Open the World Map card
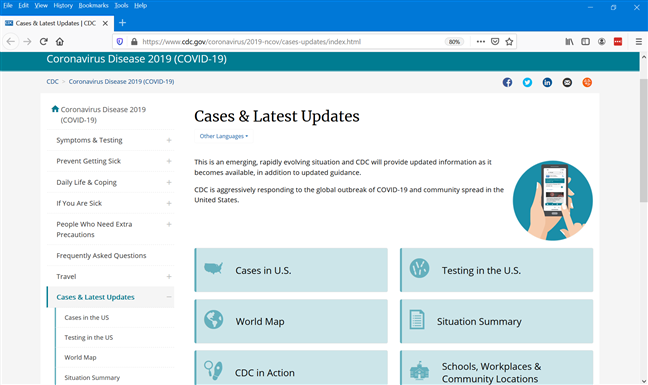Viewport: 648px width, 385px height. (x=291, y=321)
